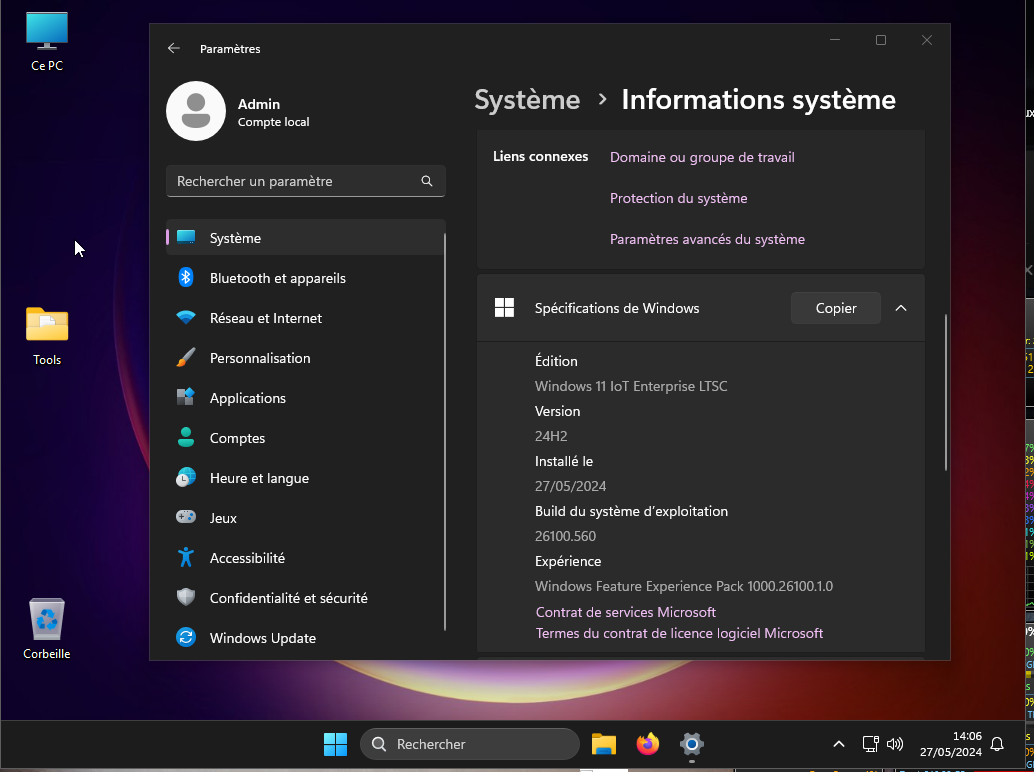Click the back arrow in Paramètres

pos(173,48)
